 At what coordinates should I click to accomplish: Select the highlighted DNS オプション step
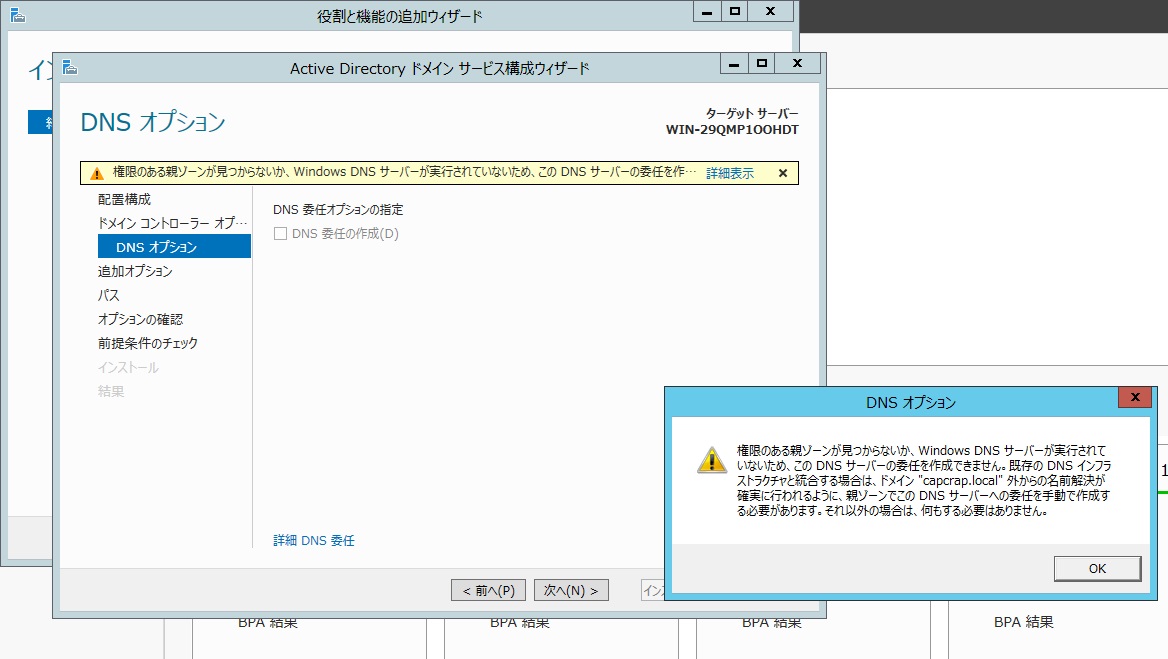coord(174,246)
